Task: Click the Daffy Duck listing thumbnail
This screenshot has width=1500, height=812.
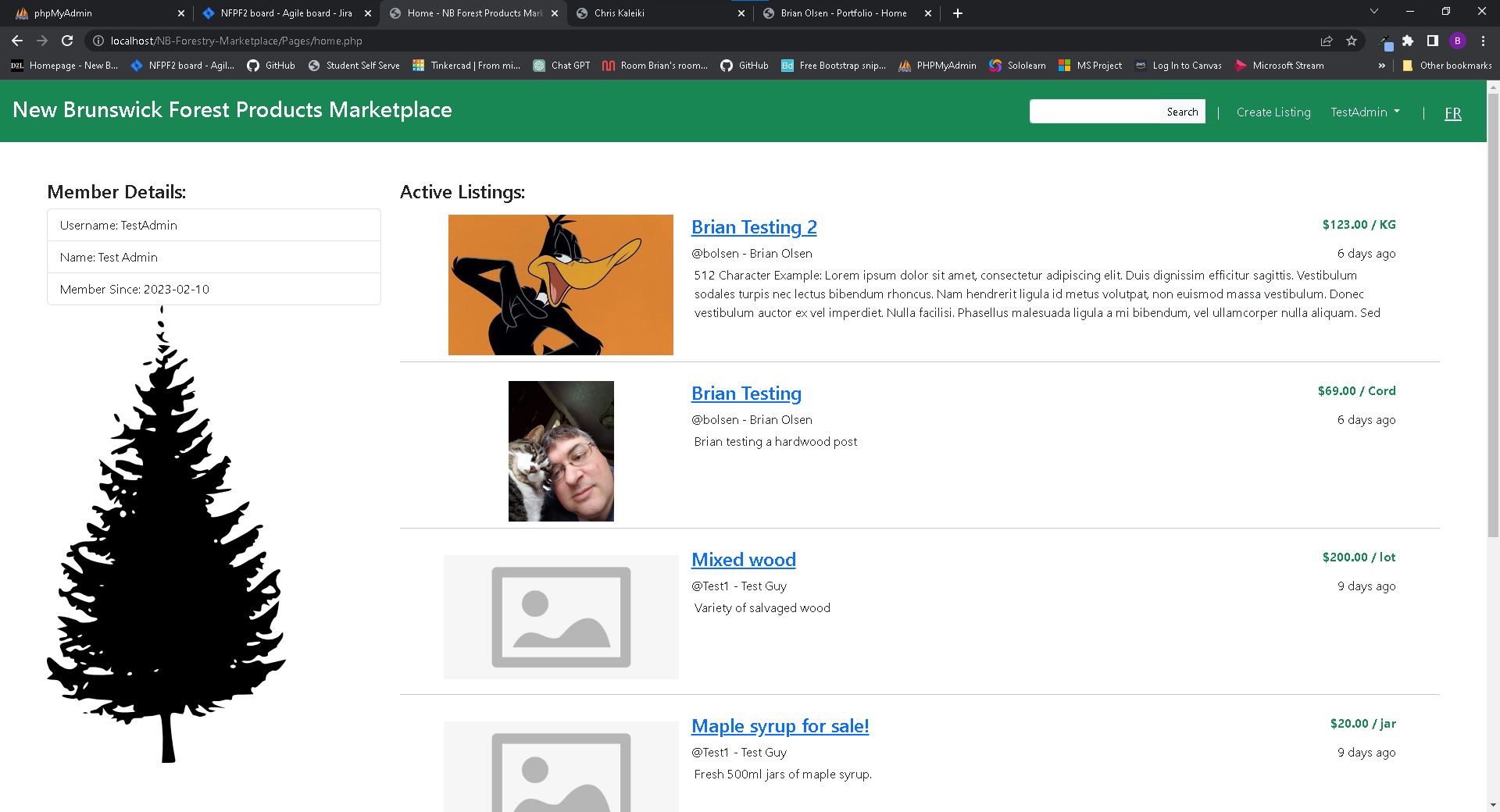Action: point(560,285)
